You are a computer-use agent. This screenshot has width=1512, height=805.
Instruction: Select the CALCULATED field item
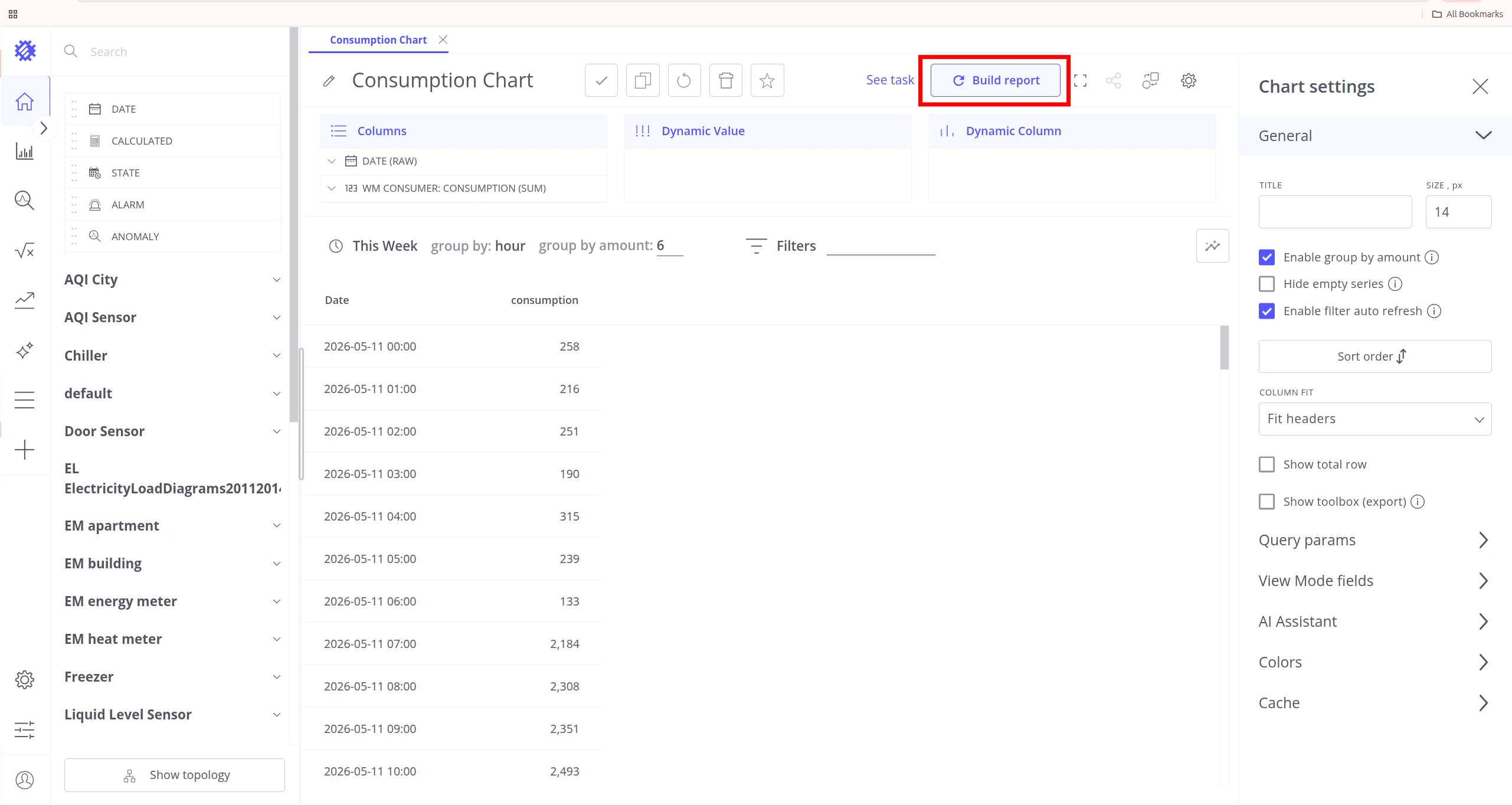(172, 141)
